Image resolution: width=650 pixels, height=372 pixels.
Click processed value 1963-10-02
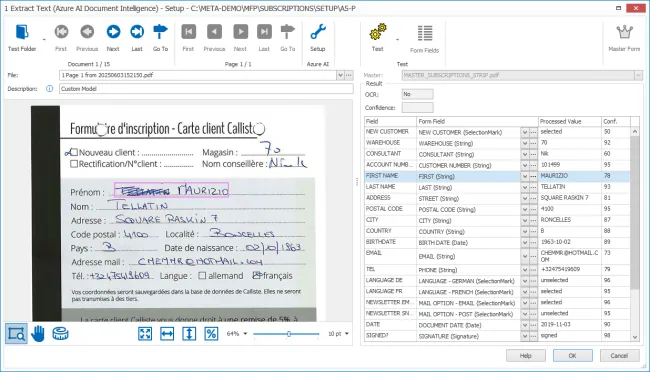pyautogui.click(x=555, y=242)
